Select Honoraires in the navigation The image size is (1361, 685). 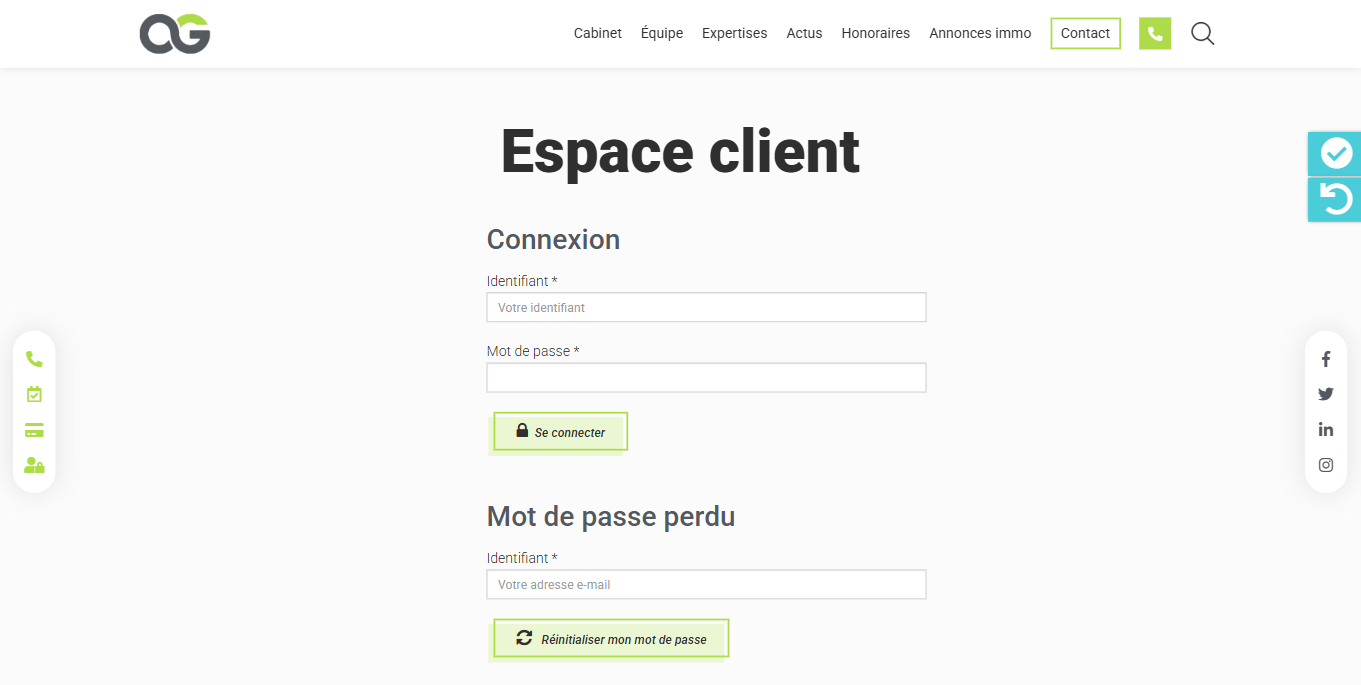point(875,34)
